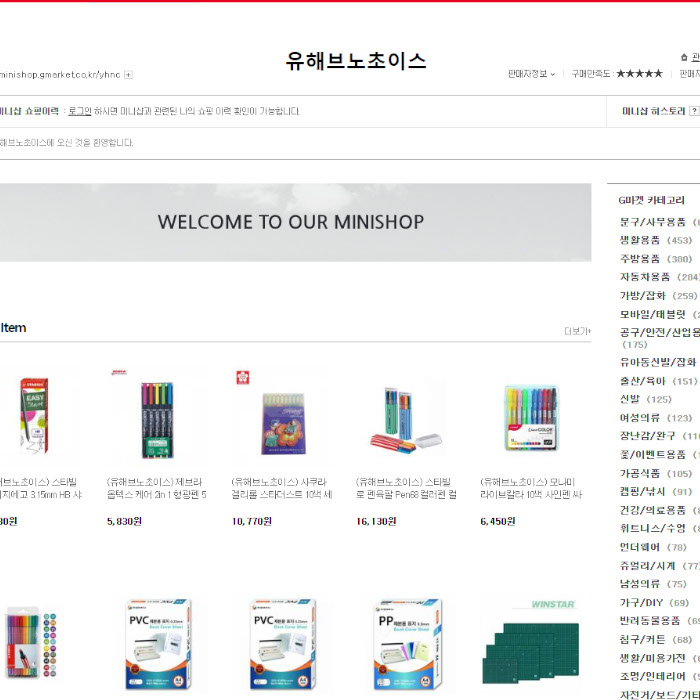Viewport: 700px width, 700px height.
Task: Click the minishop history help question icon
Action: pyautogui.click(x=694, y=111)
